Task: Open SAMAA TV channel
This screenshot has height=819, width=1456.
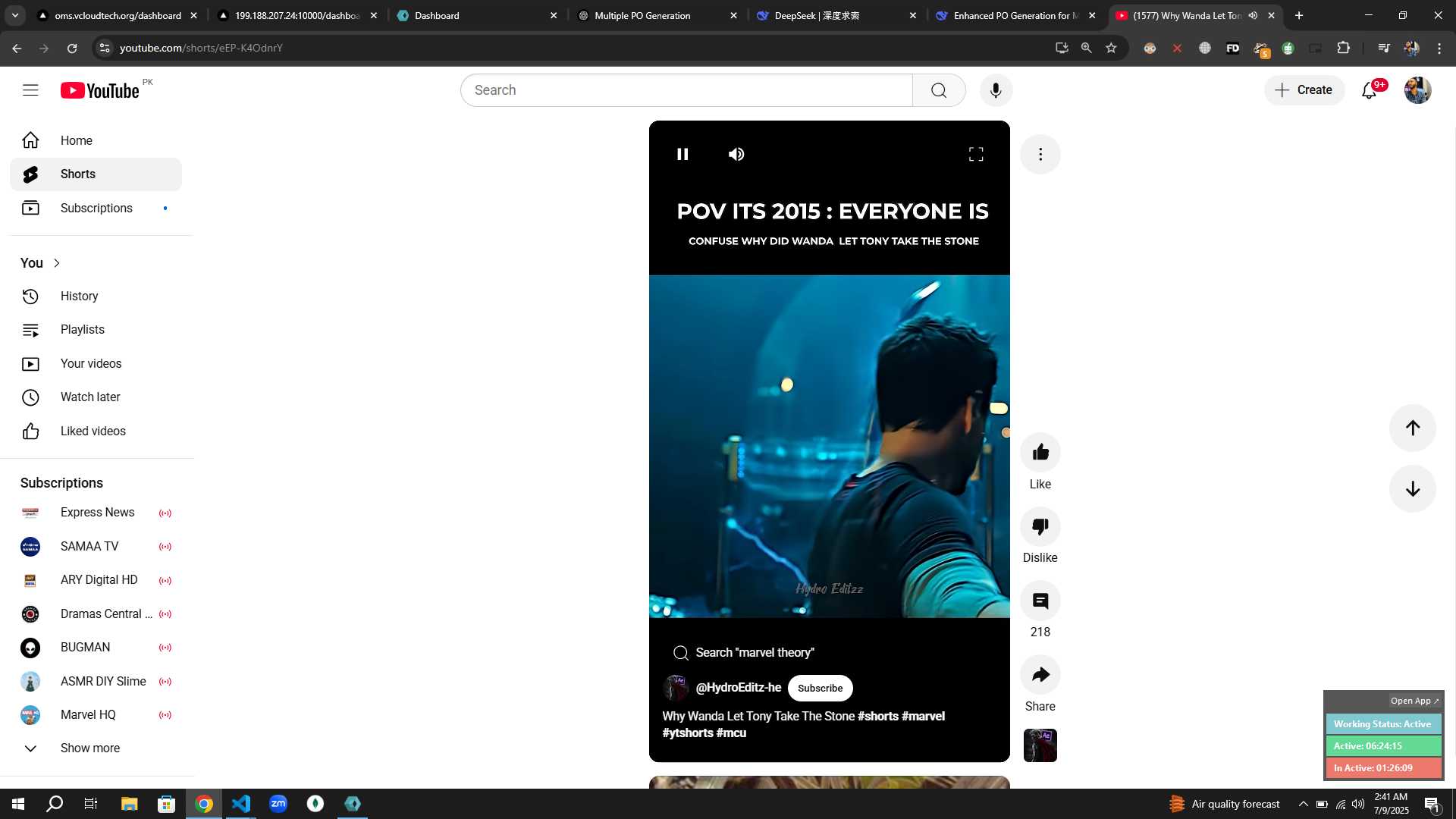Action: tap(96, 547)
